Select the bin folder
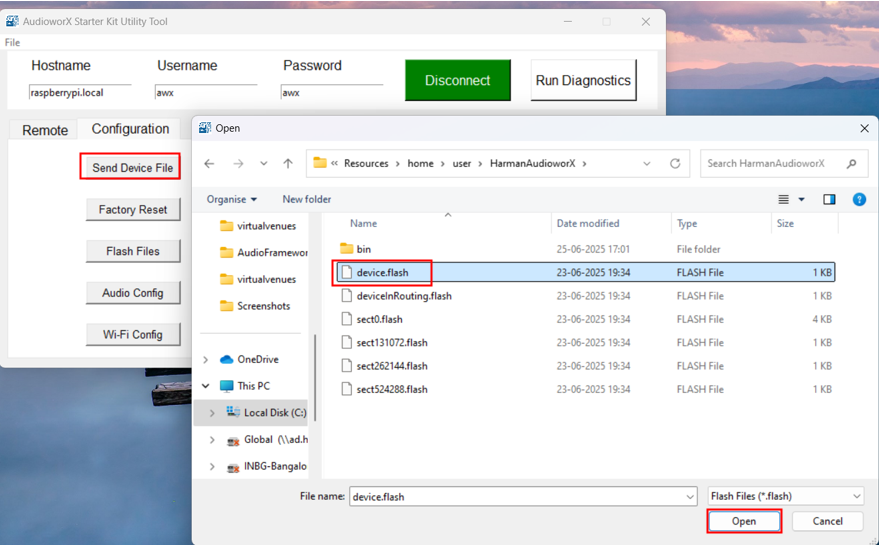The height and width of the screenshot is (547, 879). 586,249
